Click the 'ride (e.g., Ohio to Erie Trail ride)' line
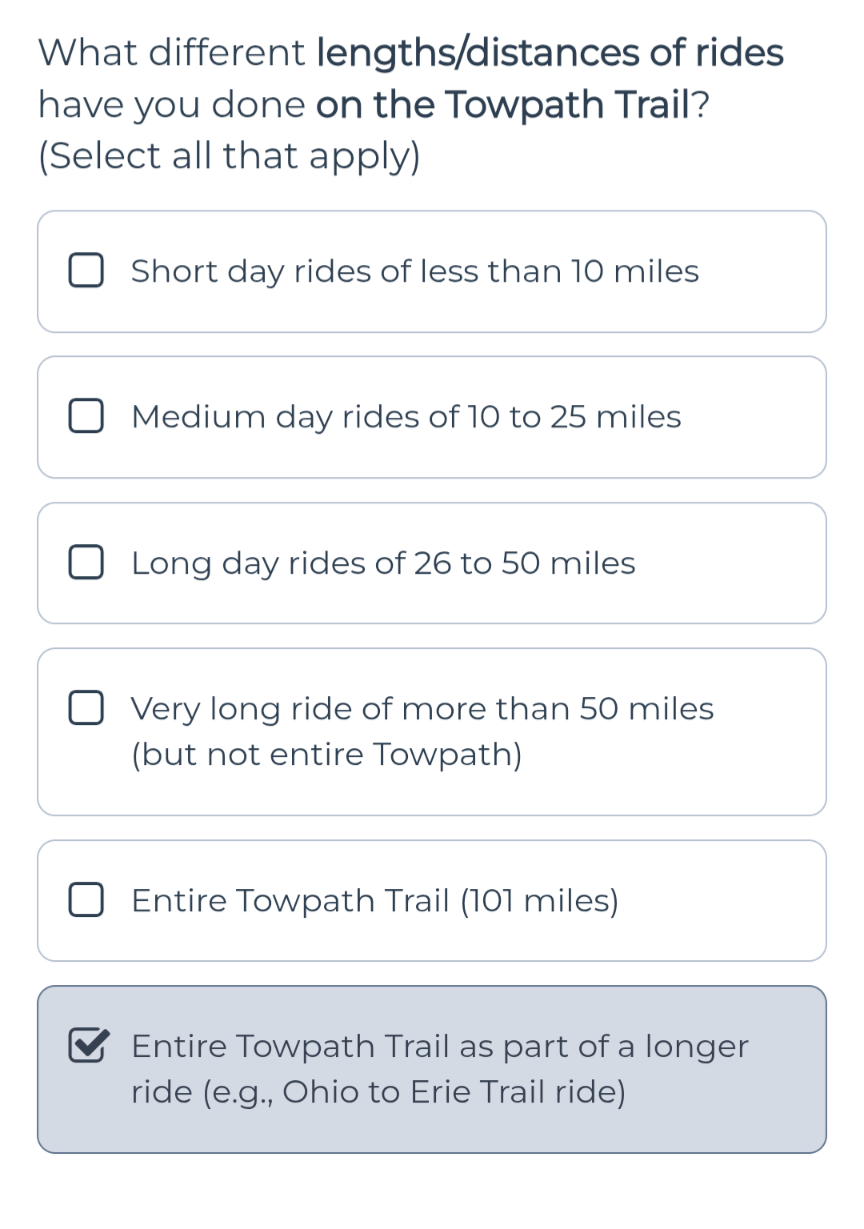864x1229 pixels. [x=378, y=1093]
